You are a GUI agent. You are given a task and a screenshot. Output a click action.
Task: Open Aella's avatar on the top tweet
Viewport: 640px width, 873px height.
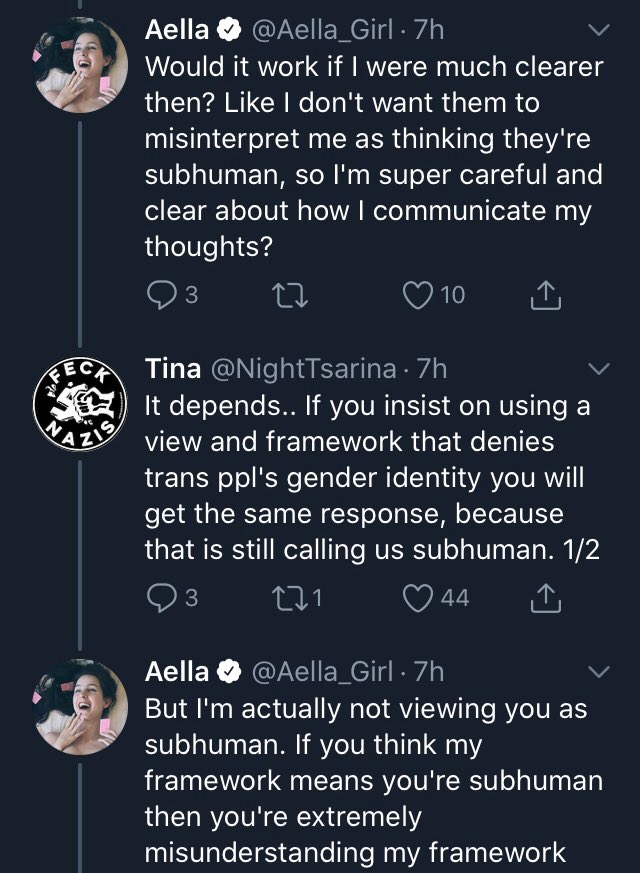pyautogui.click(x=80, y=65)
